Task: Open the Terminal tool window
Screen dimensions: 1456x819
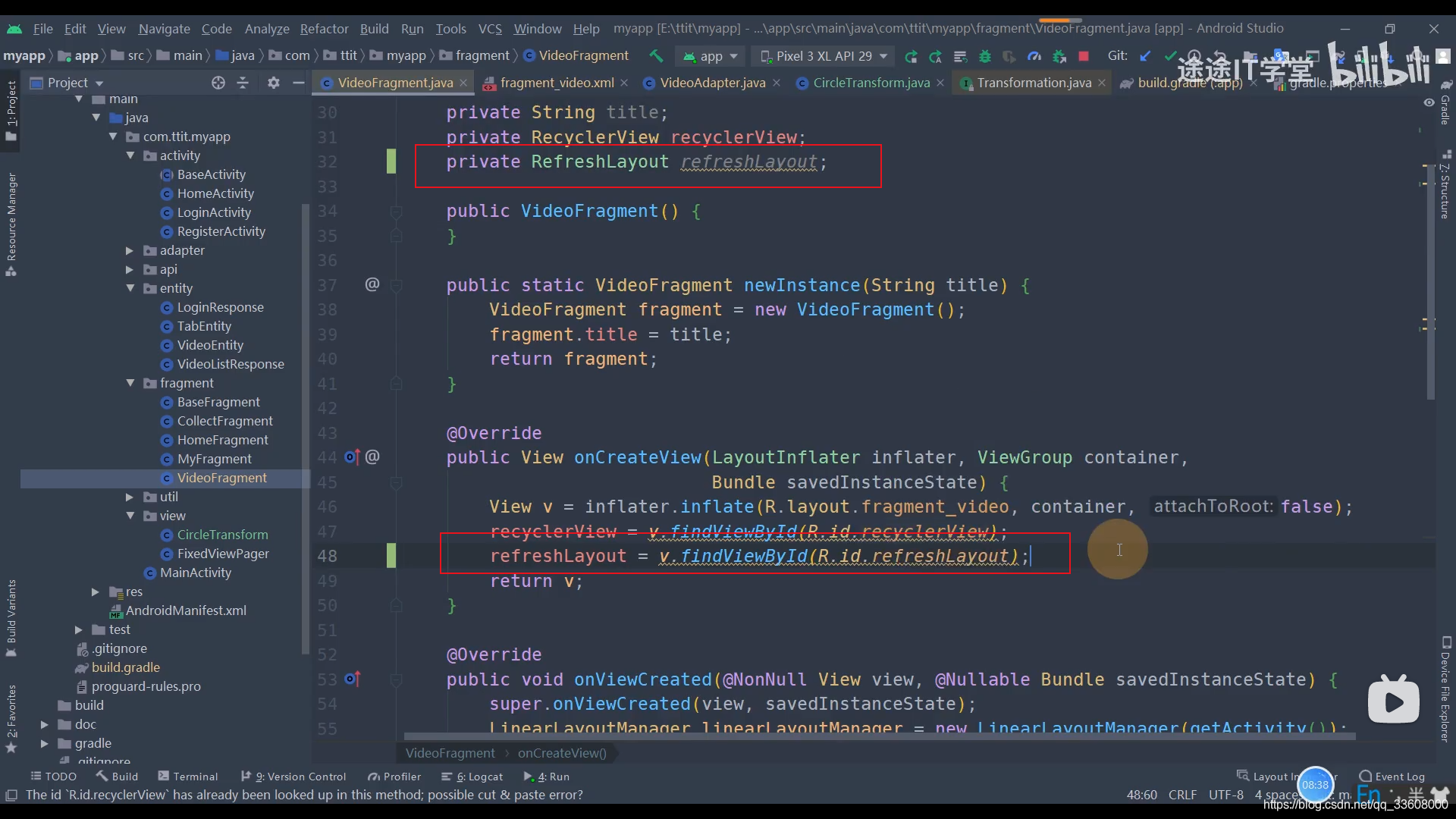Action: coord(187,777)
